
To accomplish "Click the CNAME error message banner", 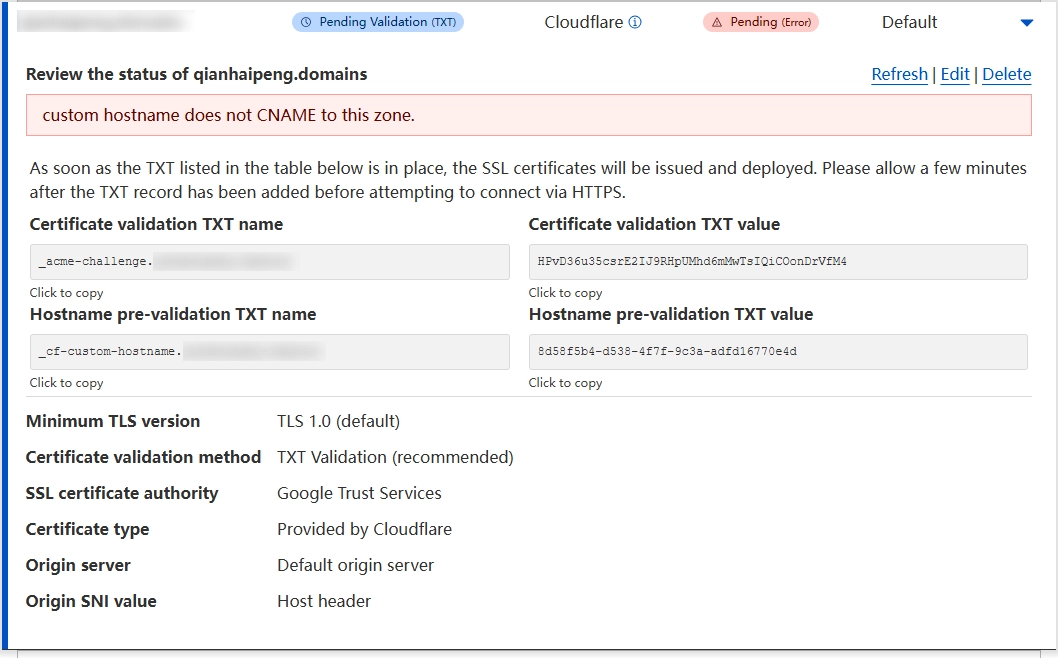I will click(528, 115).
